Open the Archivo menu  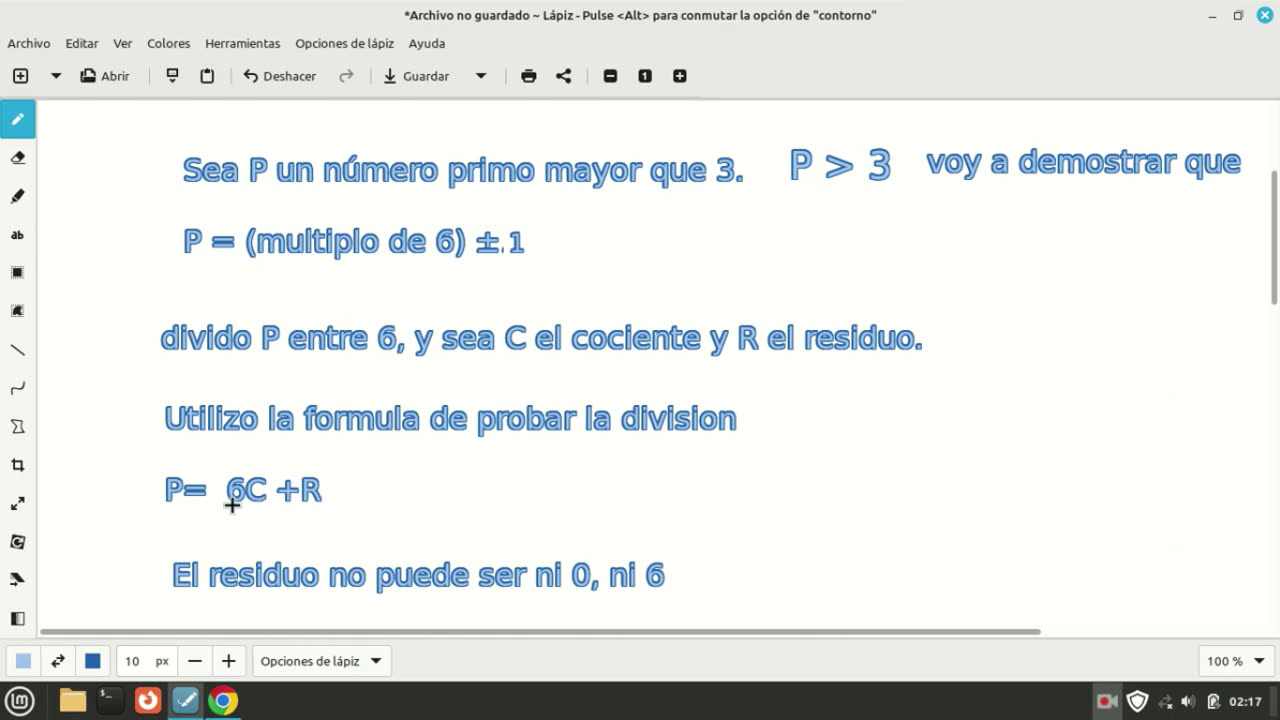29,43
